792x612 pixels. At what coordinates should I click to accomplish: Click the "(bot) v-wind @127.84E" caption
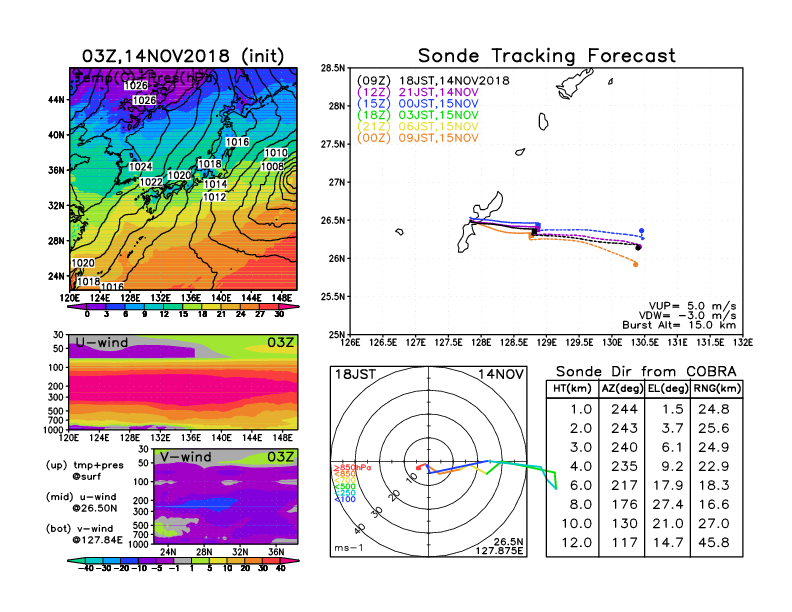(x=84, y=534)
